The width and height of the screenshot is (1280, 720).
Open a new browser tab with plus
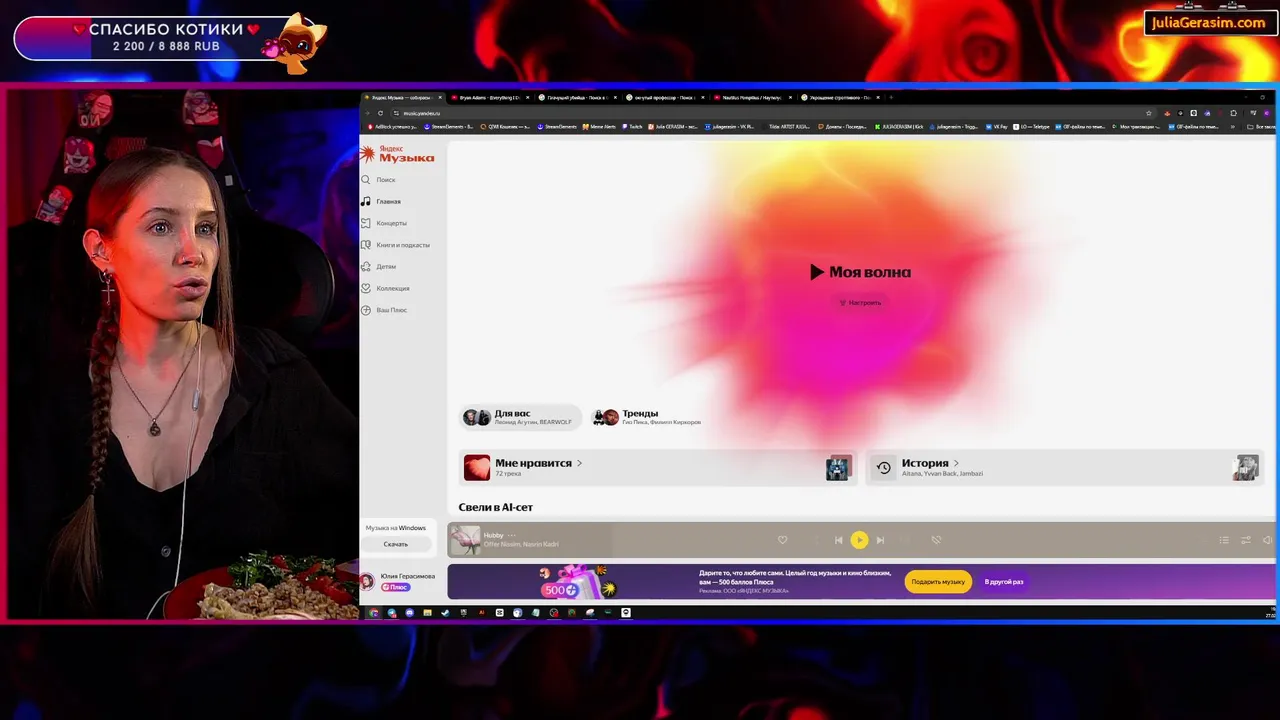tap(891, 97)
